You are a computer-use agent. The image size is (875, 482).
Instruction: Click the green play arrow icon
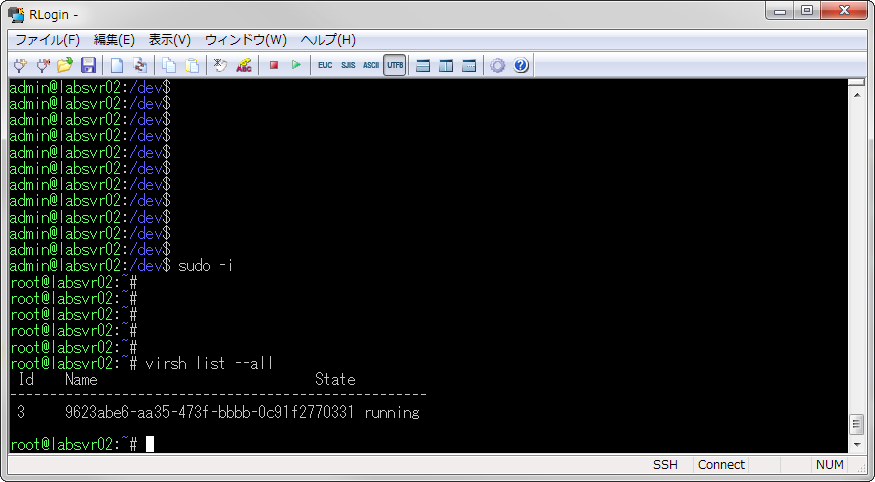coord(296,65)
